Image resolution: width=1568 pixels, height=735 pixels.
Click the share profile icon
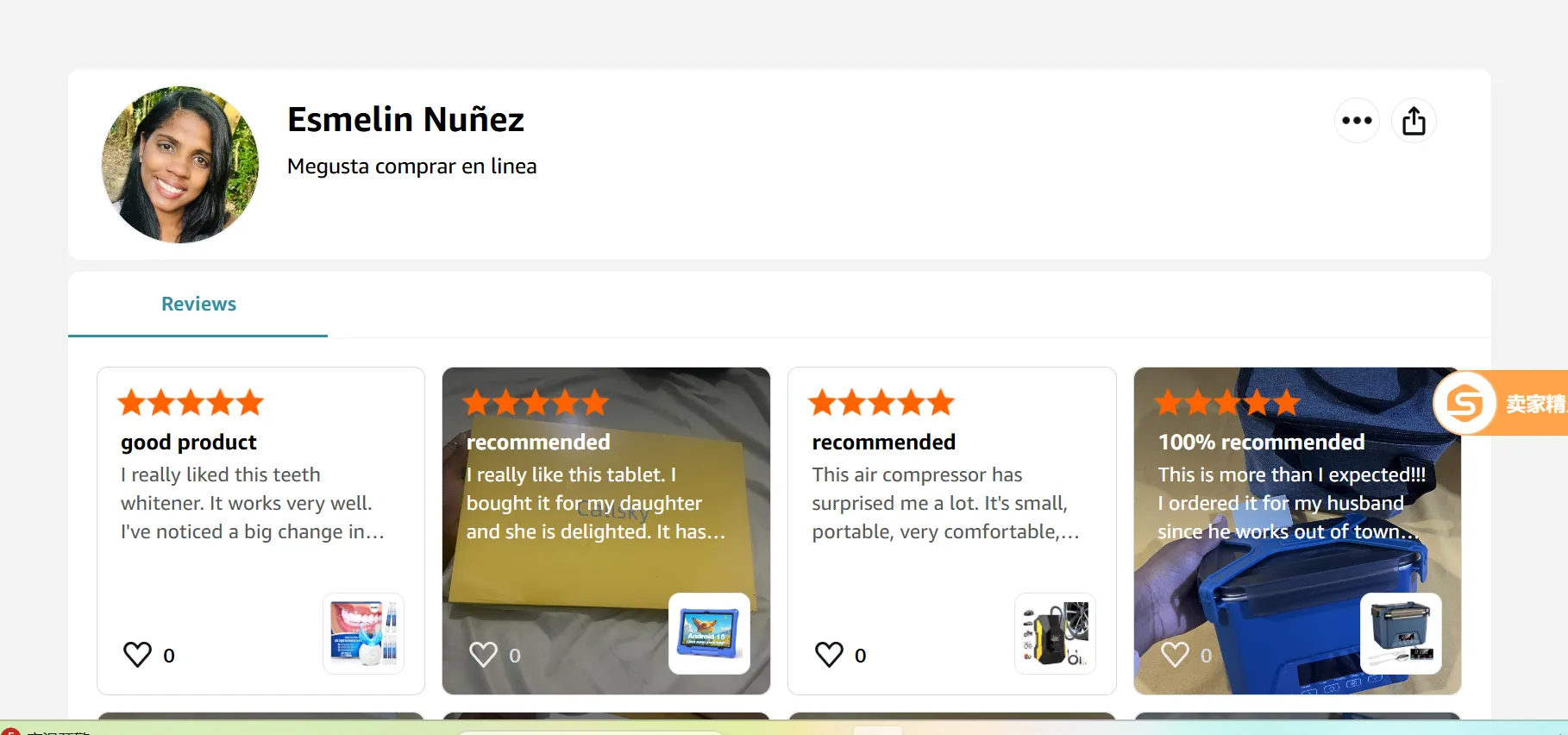point(1414,121)
